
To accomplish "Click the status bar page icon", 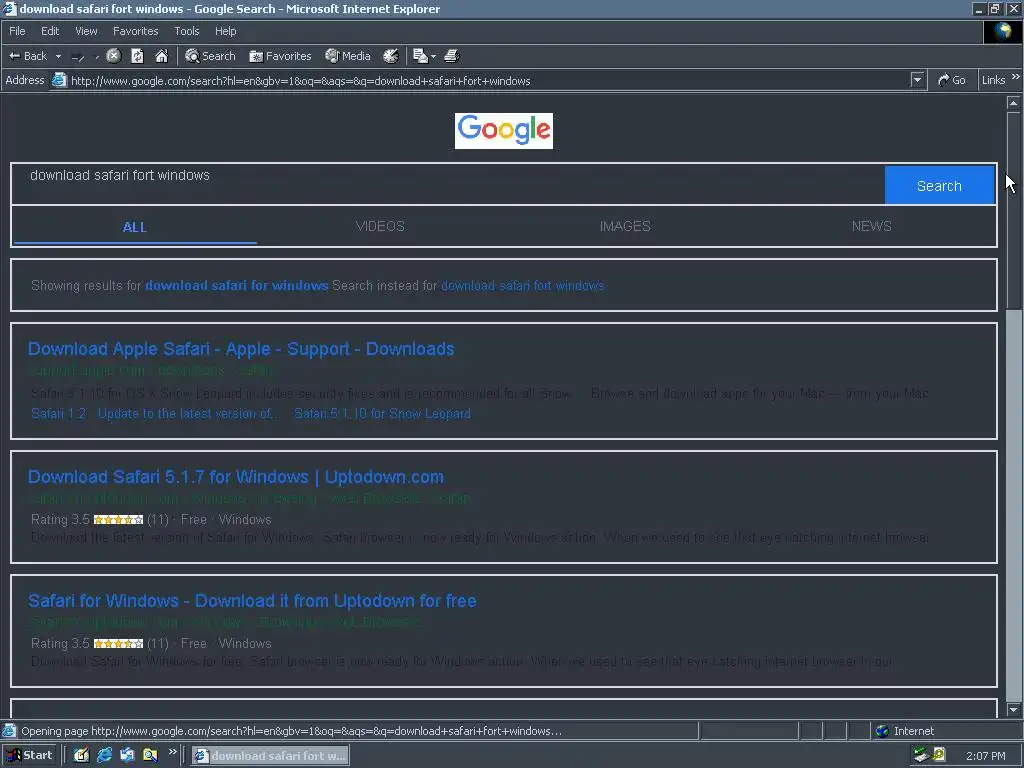I will click(x=9, y=731).
